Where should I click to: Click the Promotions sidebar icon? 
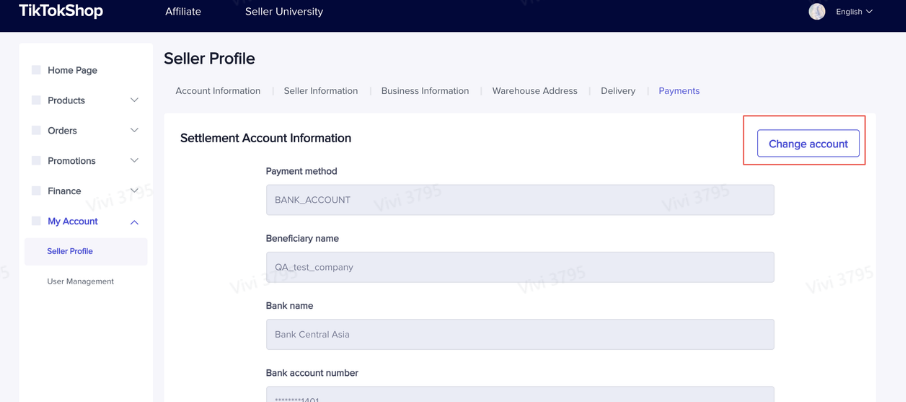(37, 160)
